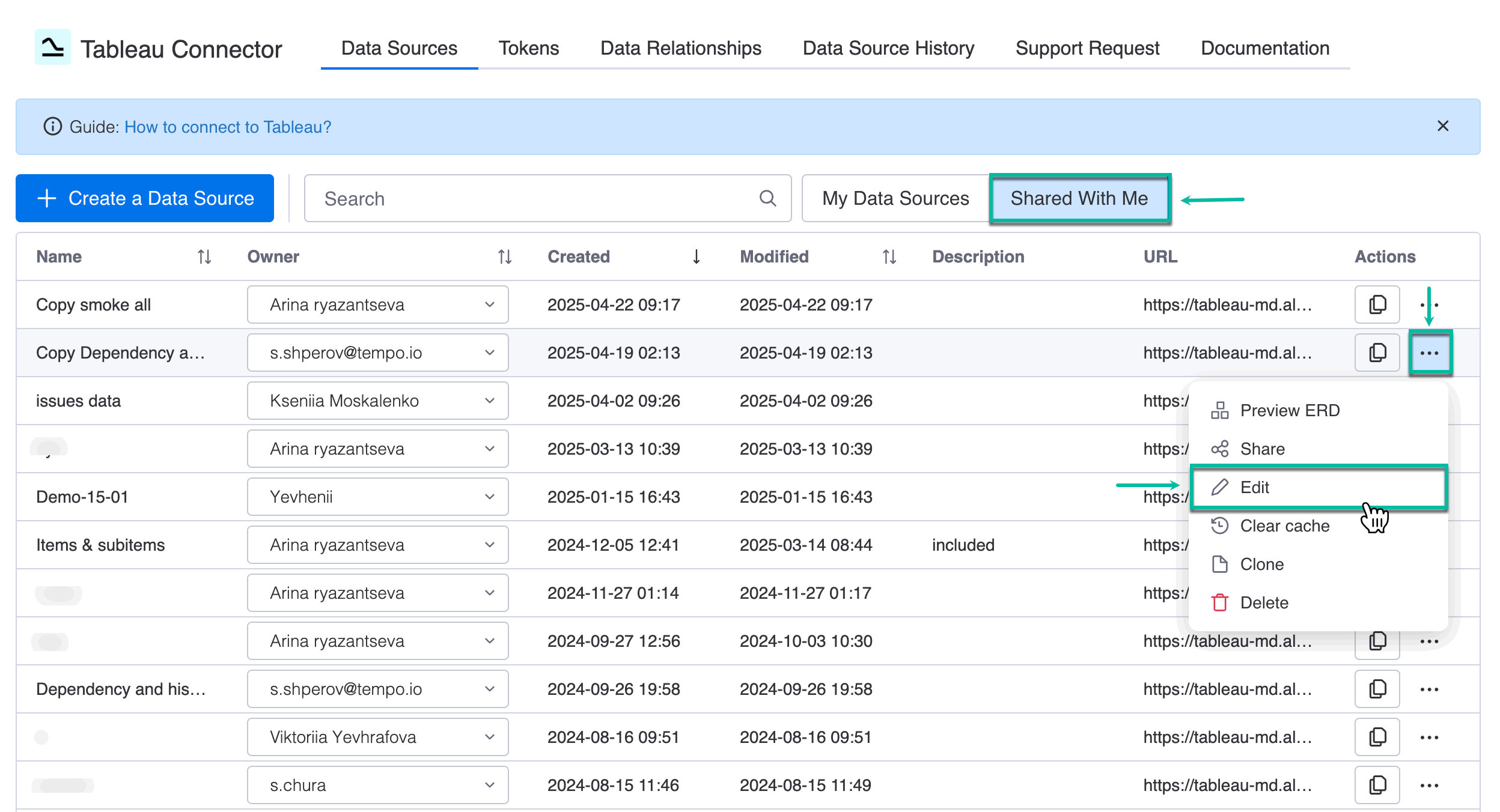
Task: Click the search magnifier icon
Action: click(x=767, y=198)
